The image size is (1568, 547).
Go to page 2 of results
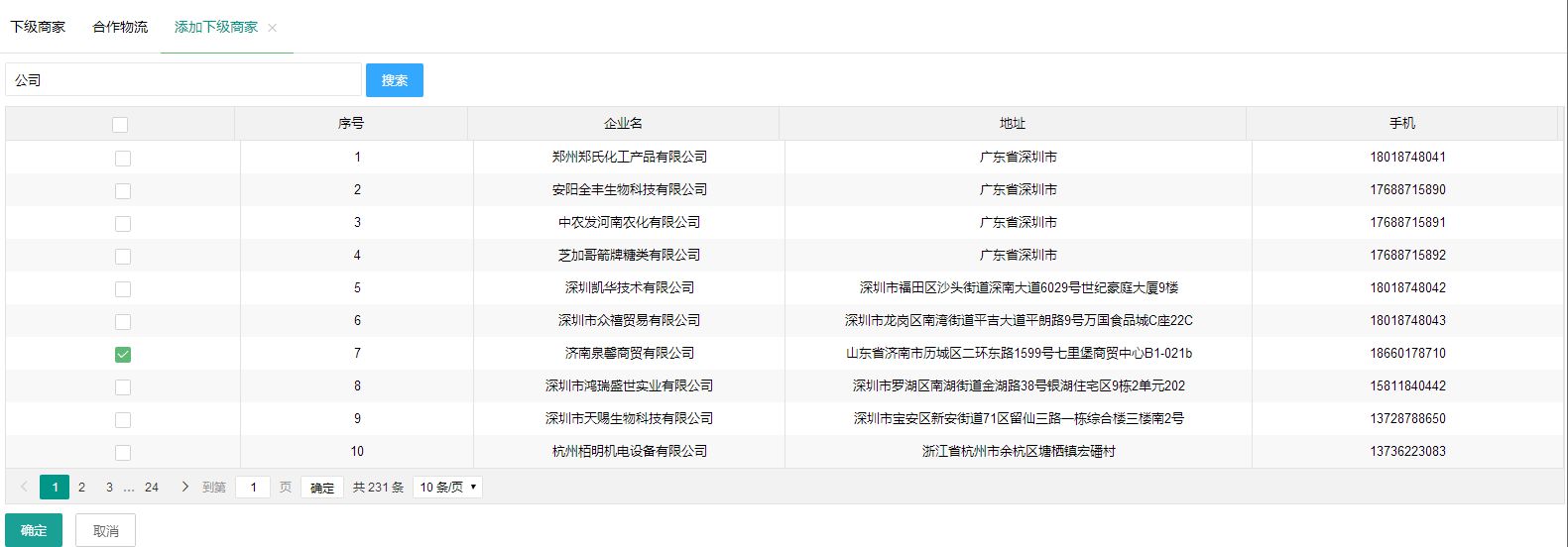point(81,487)
